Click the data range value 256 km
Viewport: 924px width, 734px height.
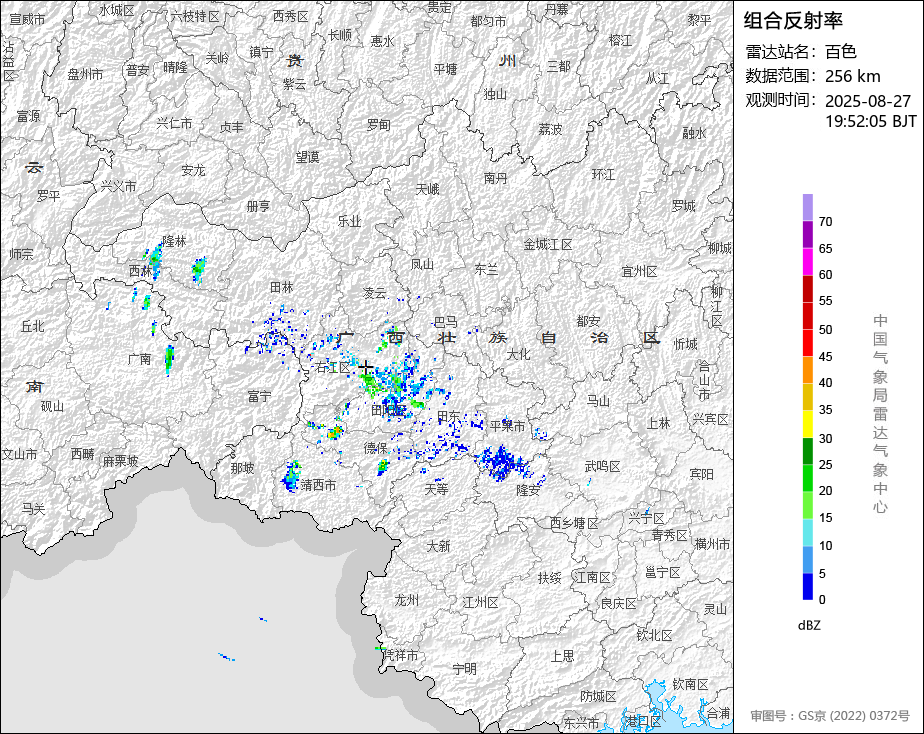[x=852, y=77]
